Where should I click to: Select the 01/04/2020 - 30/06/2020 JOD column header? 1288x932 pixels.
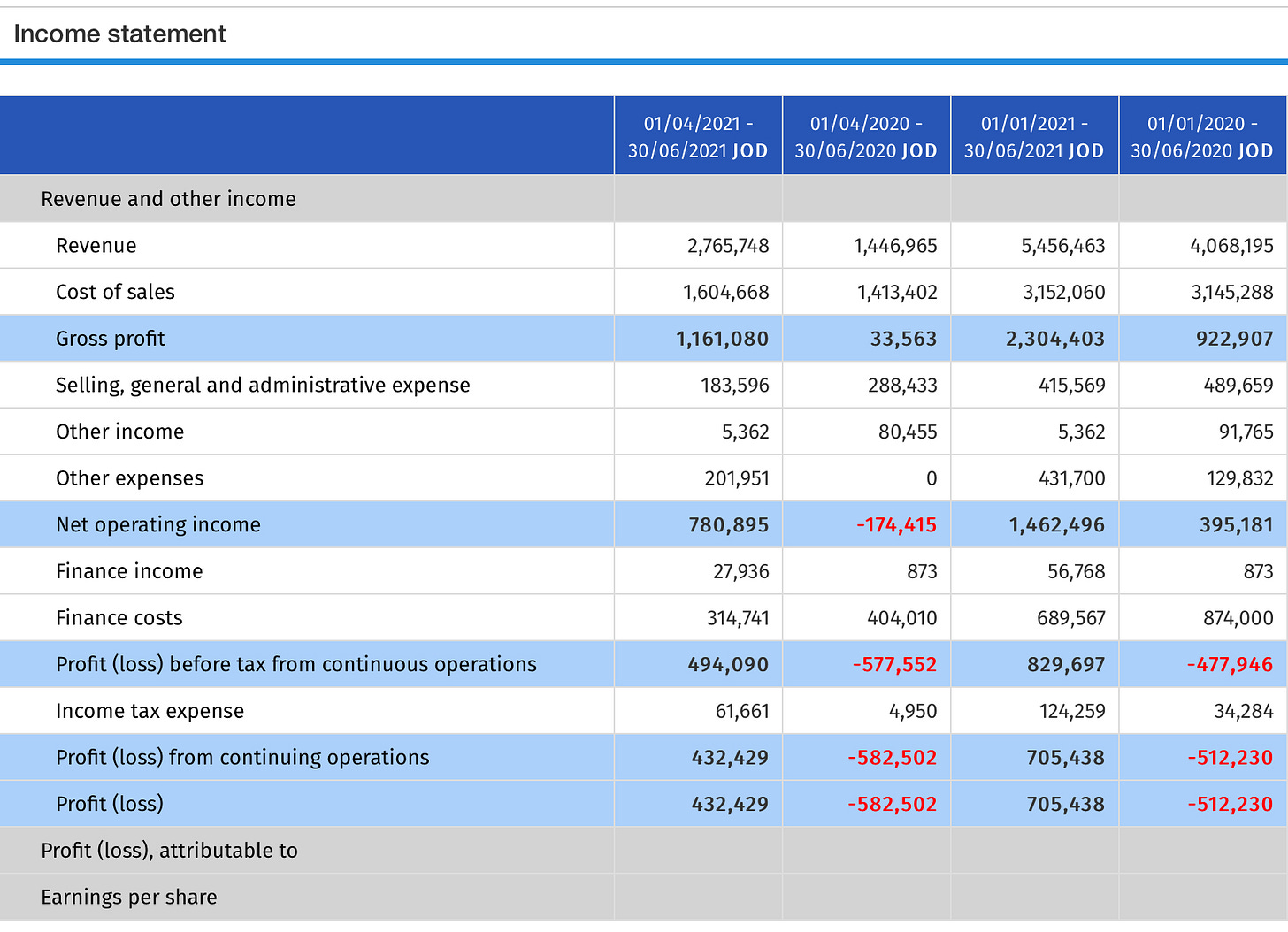coord(866,136)
